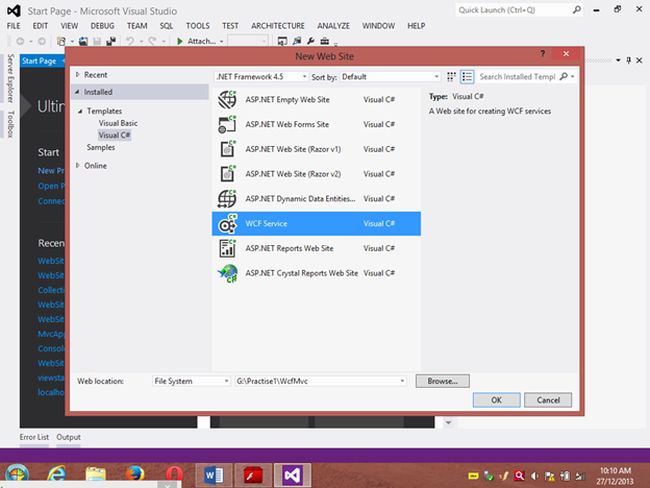Collapse the Installed node
This screenshot has height=488, width=650.
77,92
